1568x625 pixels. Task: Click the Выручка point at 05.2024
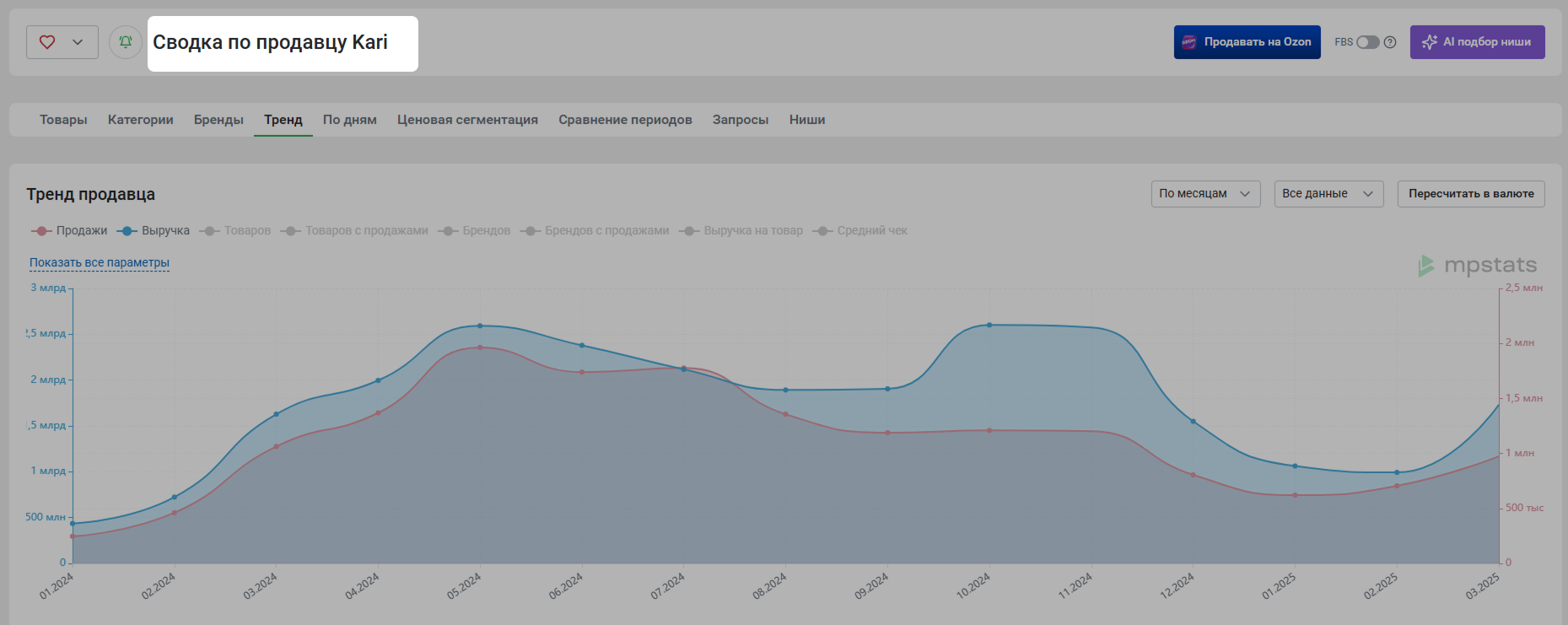pyautogui.click(x=480, y=326)
